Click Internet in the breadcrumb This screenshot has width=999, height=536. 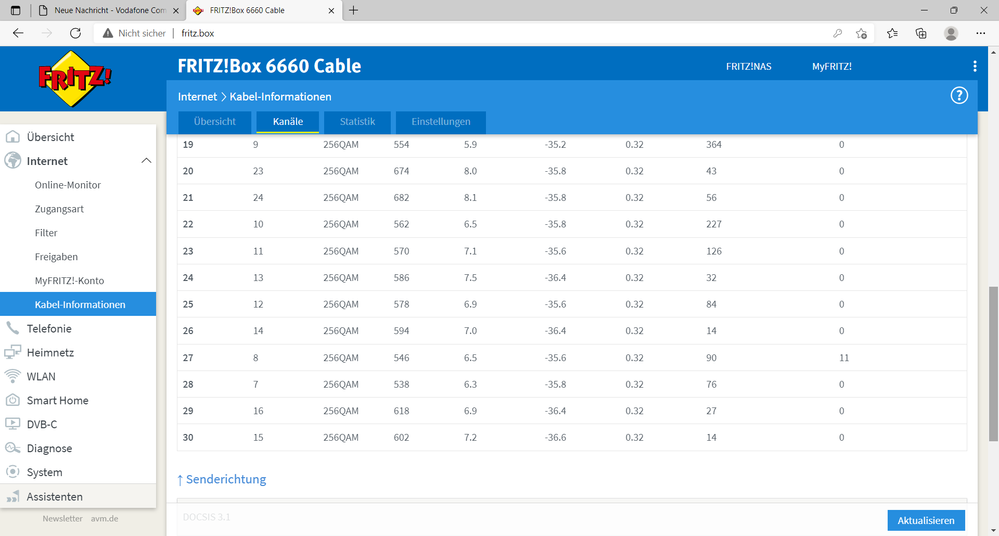(x=198, y=97)
